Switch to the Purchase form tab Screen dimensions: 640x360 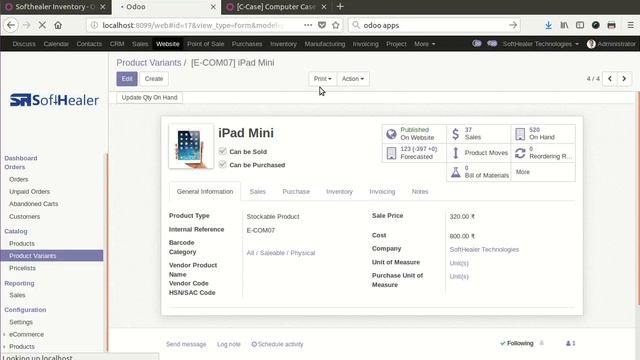coord(296,191)
